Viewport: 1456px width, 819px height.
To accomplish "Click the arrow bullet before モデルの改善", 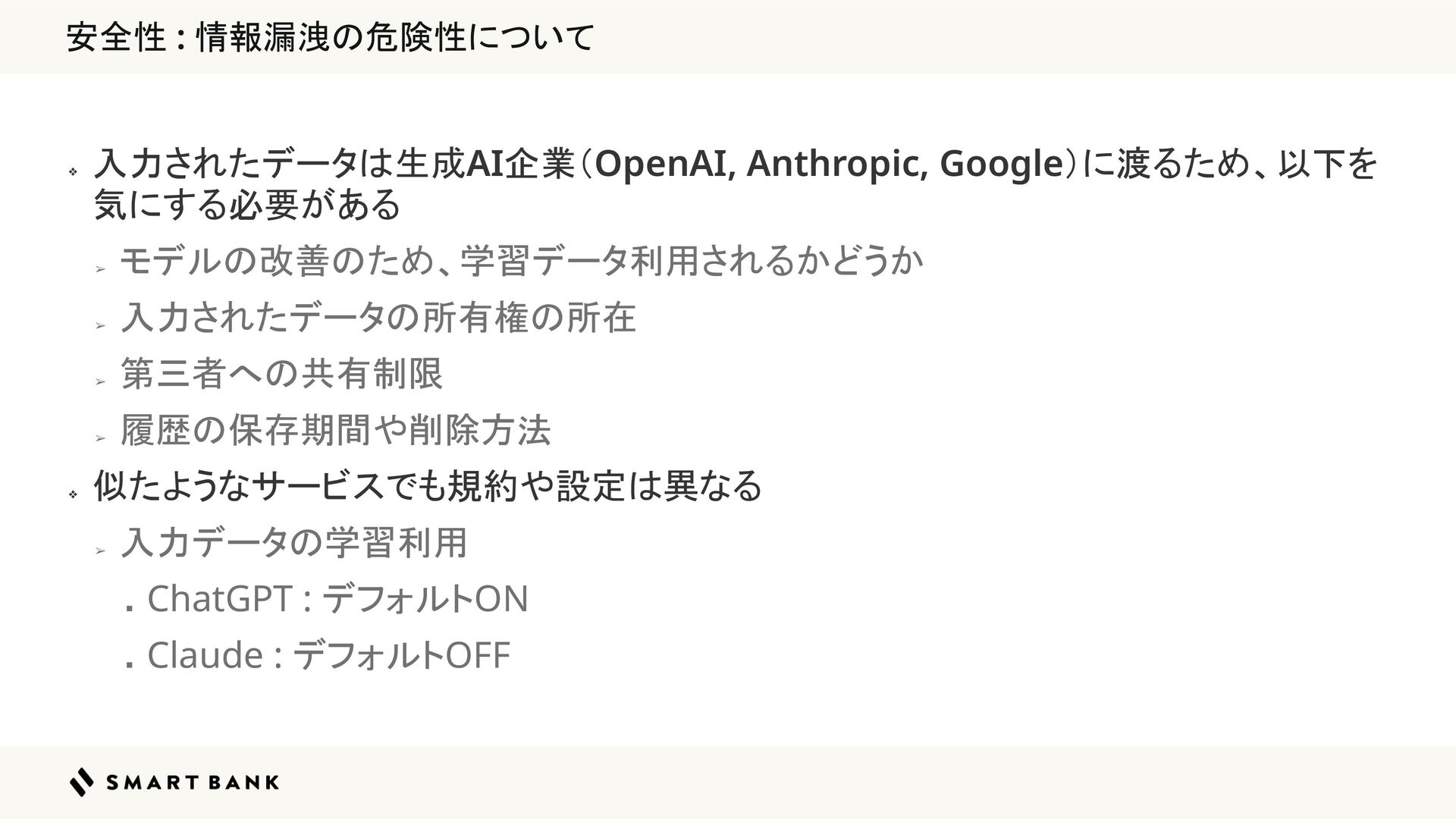I will [x=99, y=268].
